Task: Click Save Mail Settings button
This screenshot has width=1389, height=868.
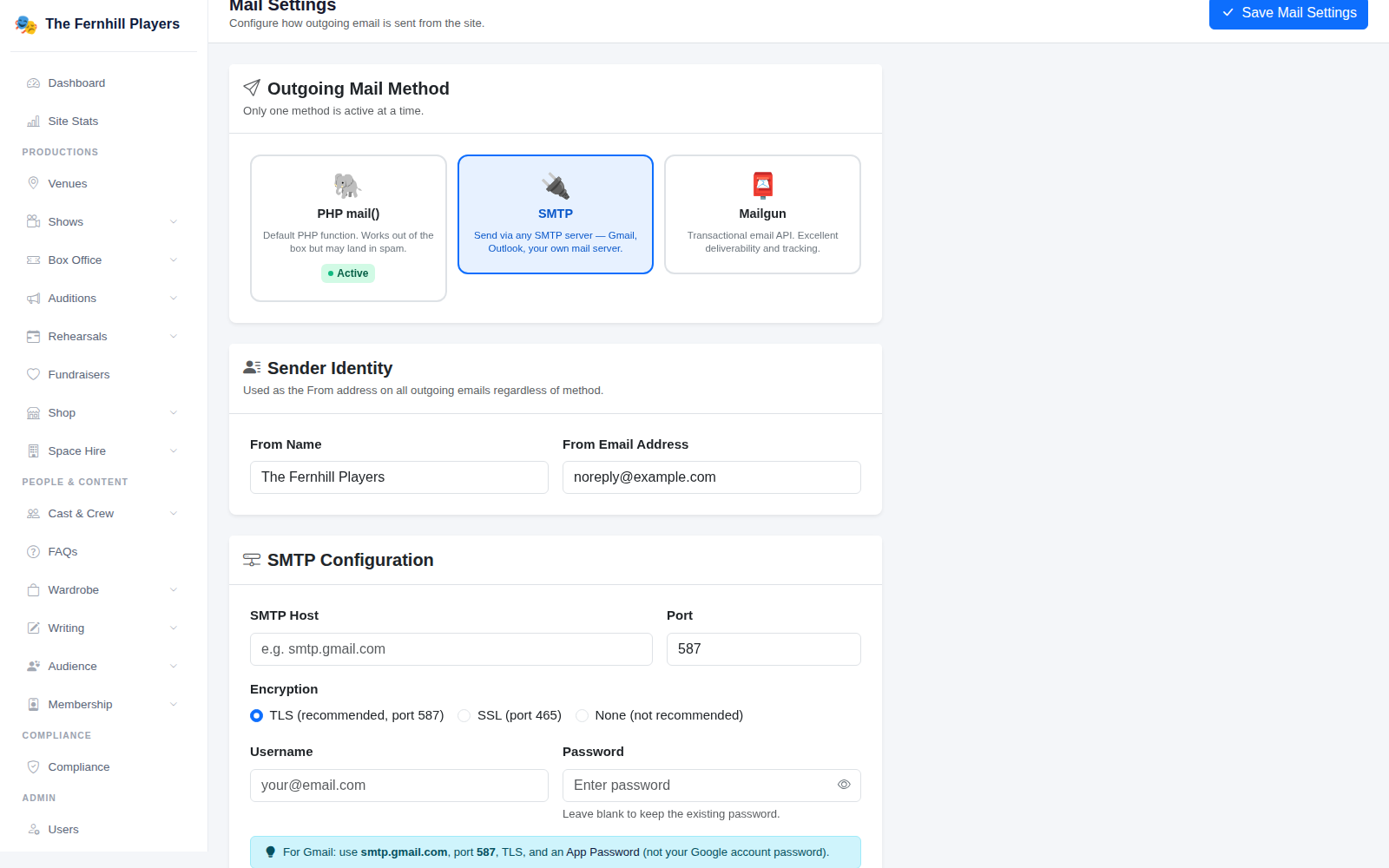Action: point(1288,13)
